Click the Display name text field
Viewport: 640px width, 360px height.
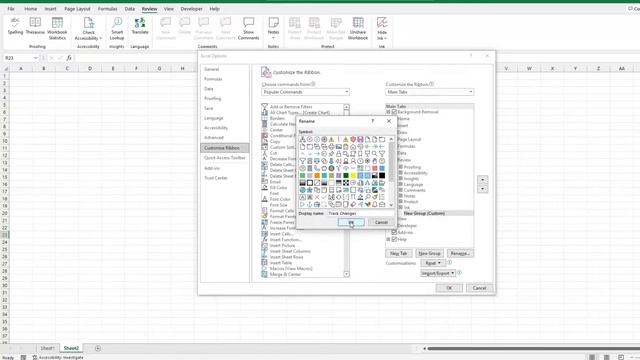pyautogui.click(x=360, y=213)
